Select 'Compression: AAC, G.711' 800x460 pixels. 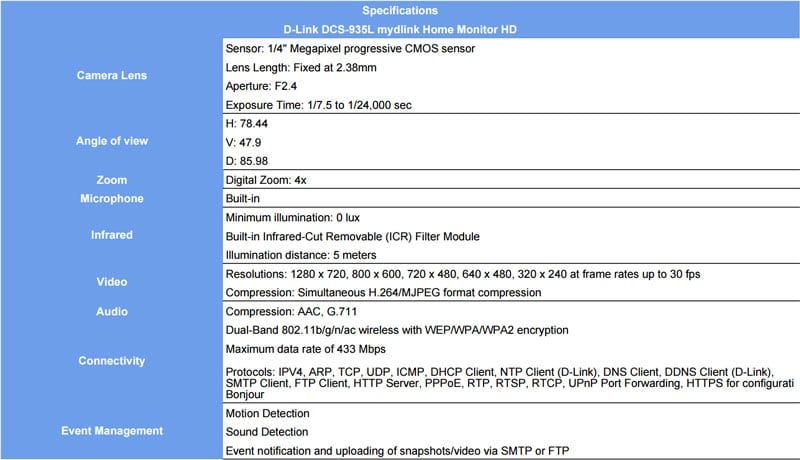click(291, 312)
